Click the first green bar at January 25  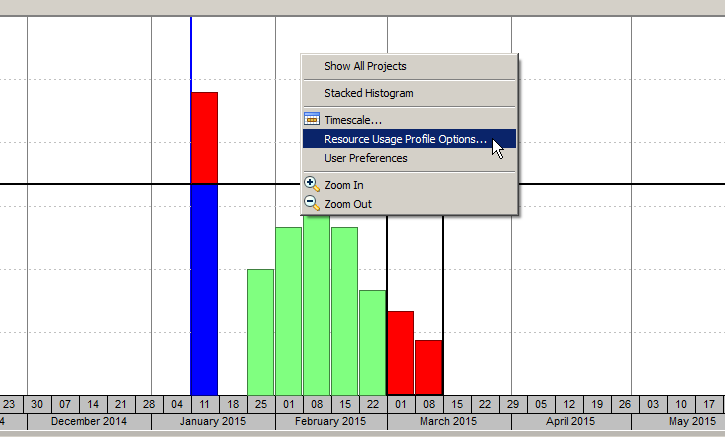point(260,332)
